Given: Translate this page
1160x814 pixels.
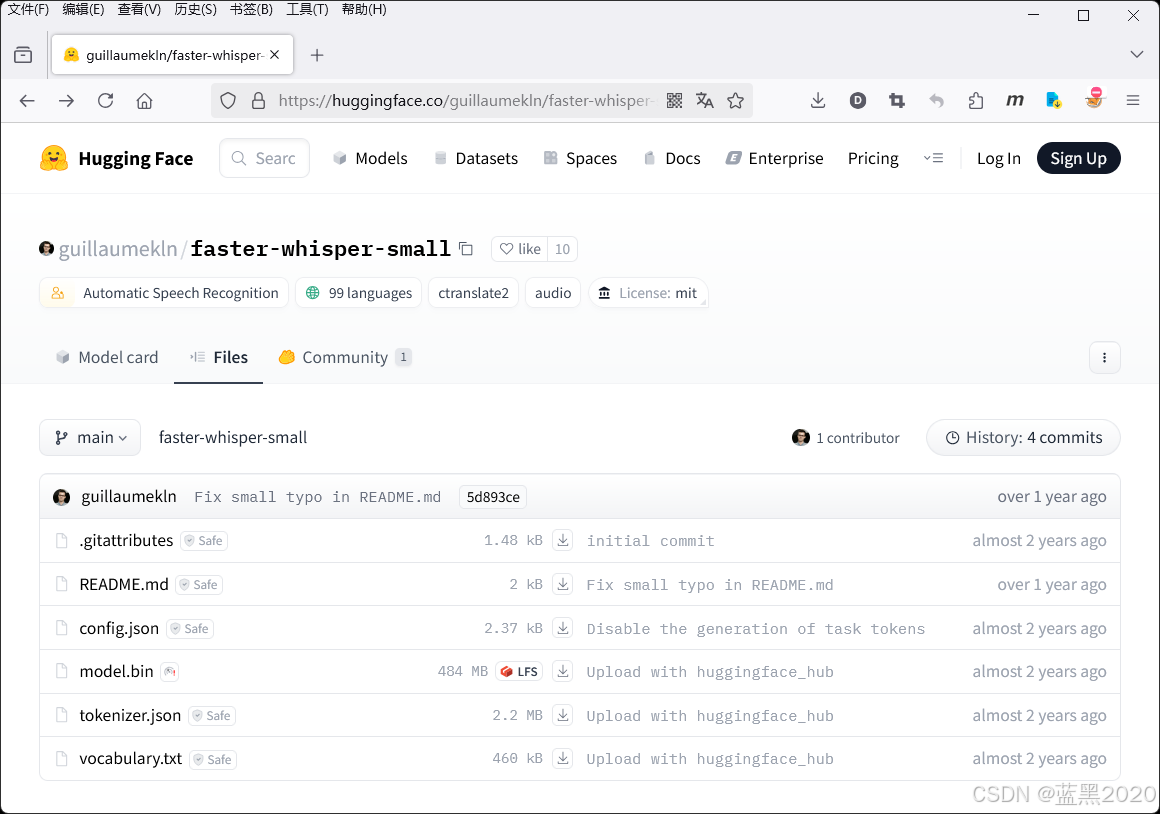Looking at the screenshot, I should [704, 101].
